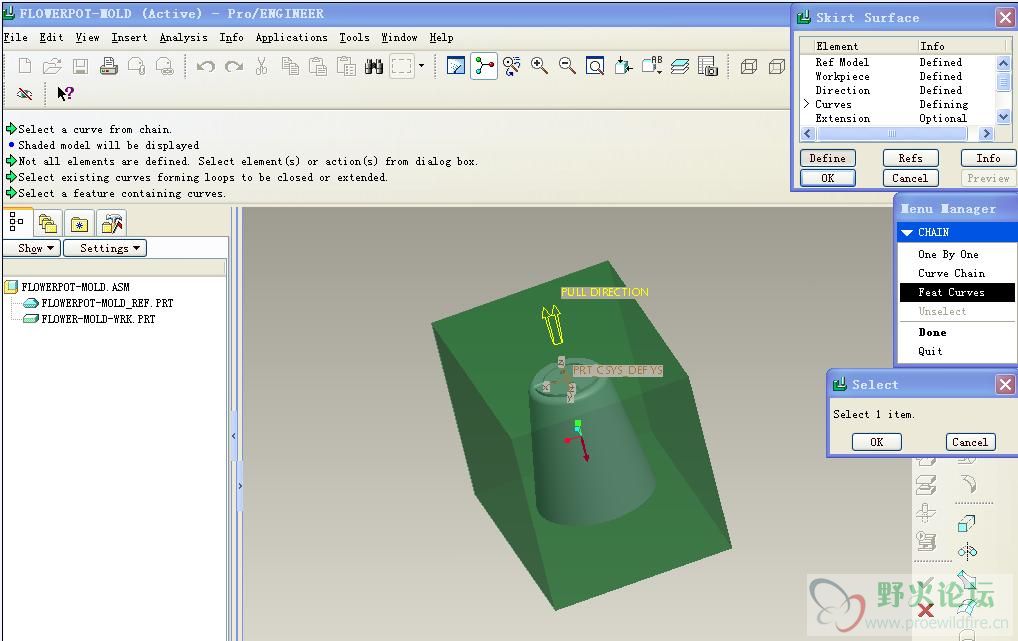Click the binoculars Search tool icon
Viewport: 1018px width, 641px height.
click(374, 66)
